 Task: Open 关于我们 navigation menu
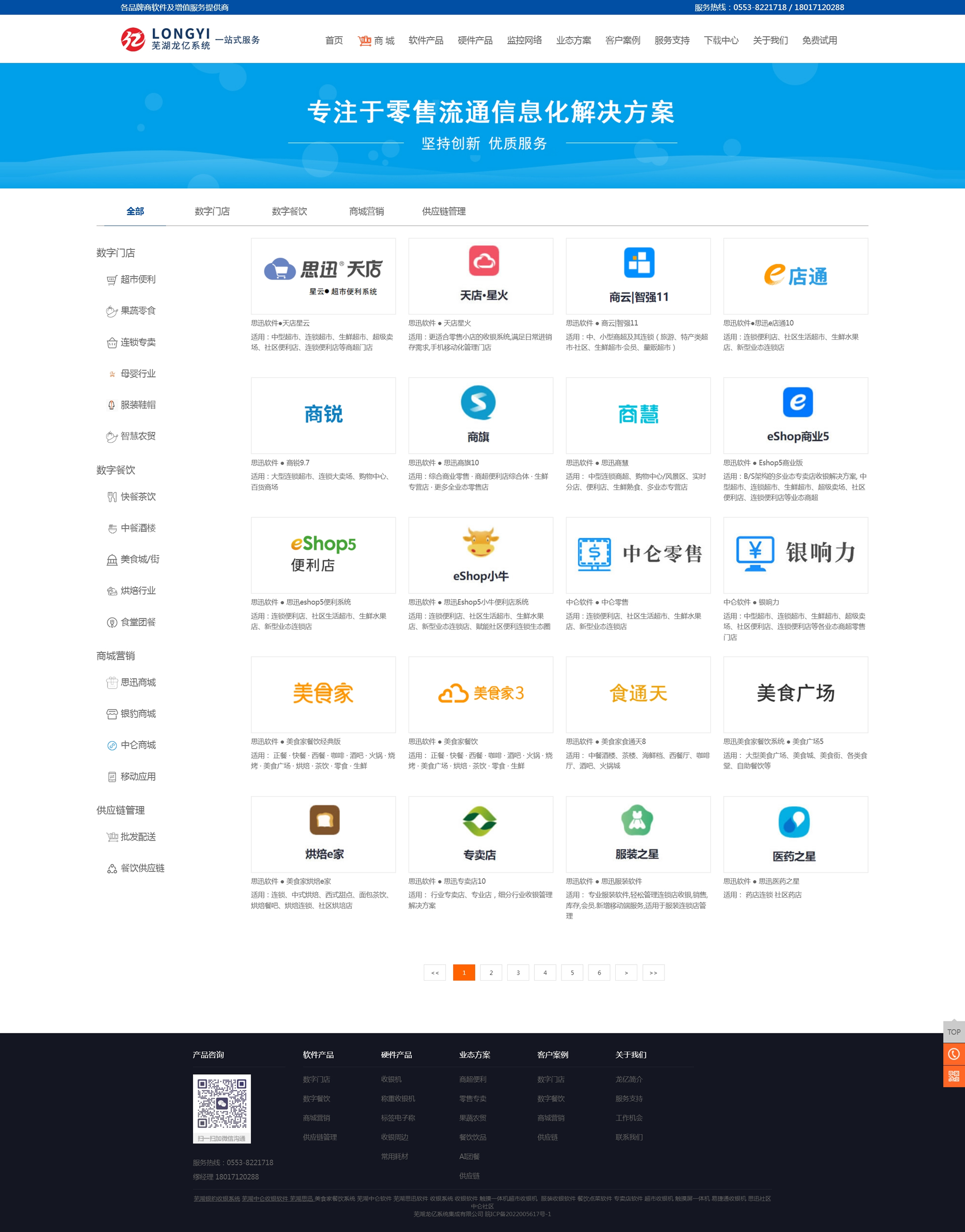point(770,41)
